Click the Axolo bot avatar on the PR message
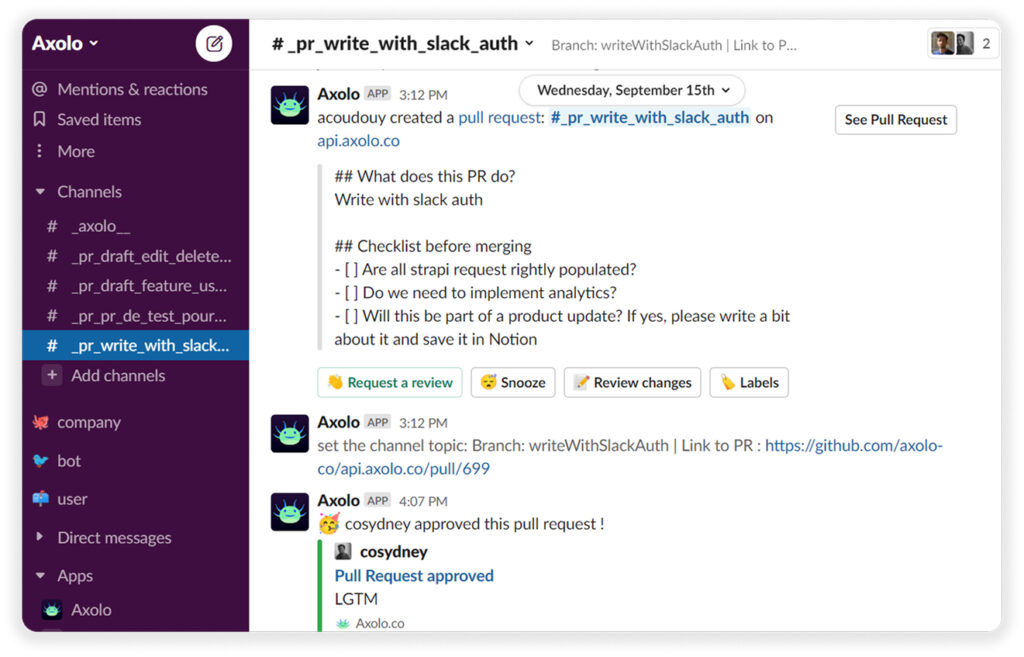This screenshot has height=657, width=1024. [x=289, y=104]
